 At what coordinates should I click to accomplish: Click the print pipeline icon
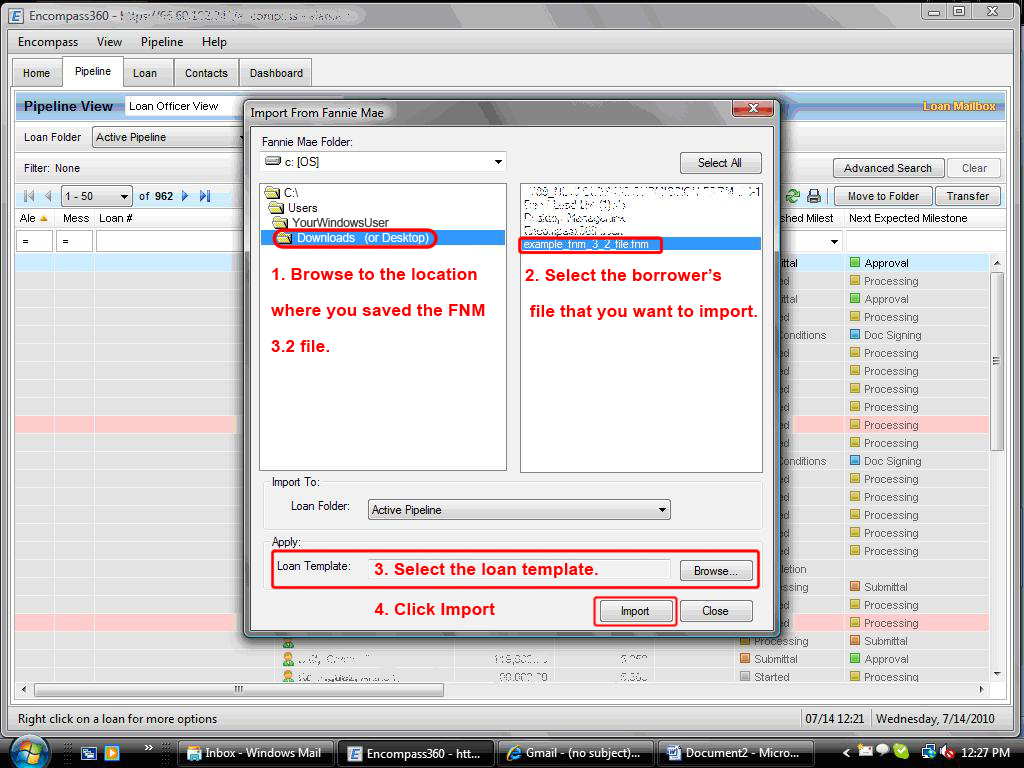(x=814, y=196)
